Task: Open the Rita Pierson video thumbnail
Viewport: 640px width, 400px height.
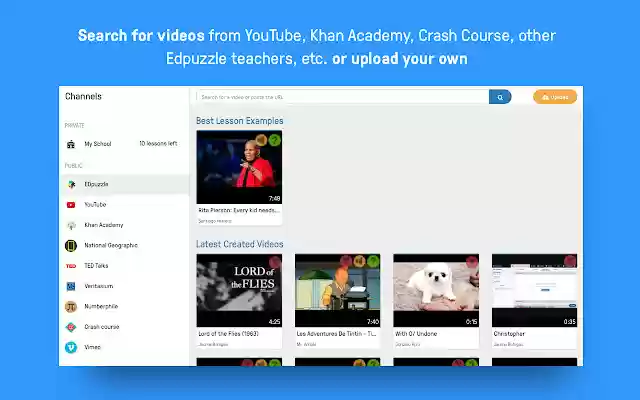Action: (x=239, y=167)
